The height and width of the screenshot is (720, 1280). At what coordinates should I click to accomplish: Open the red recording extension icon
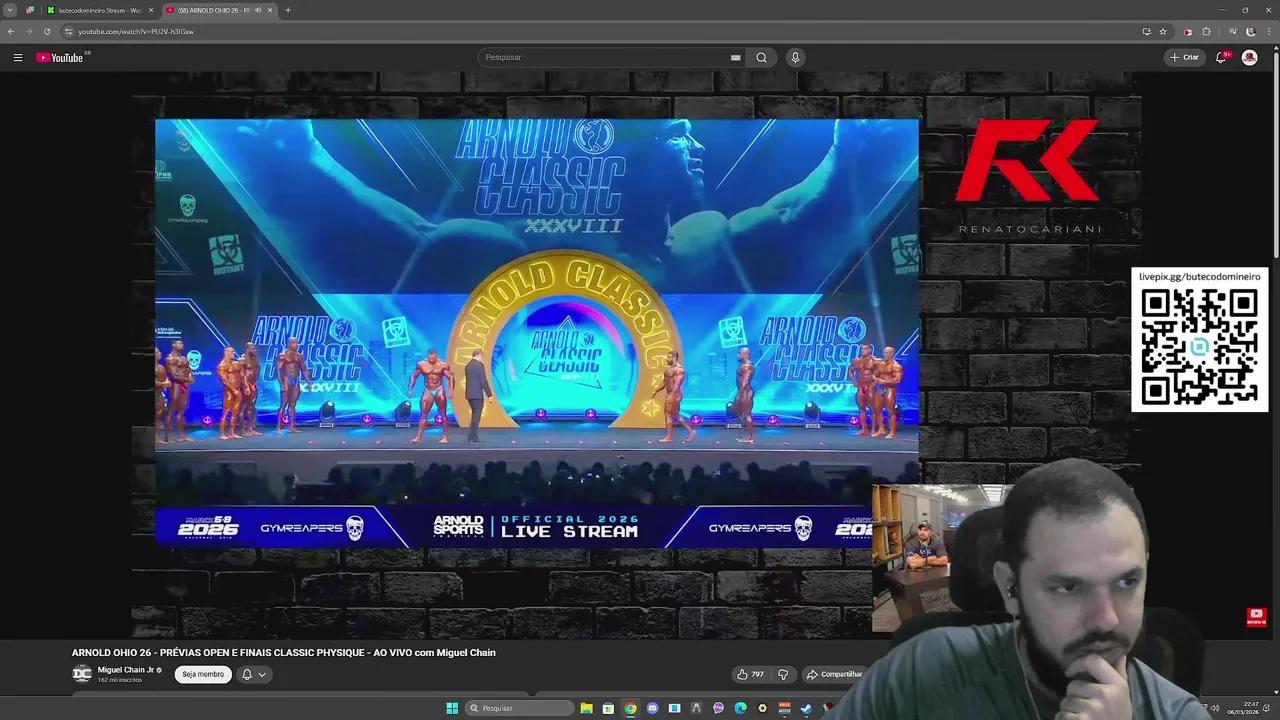pos(1187,31)
